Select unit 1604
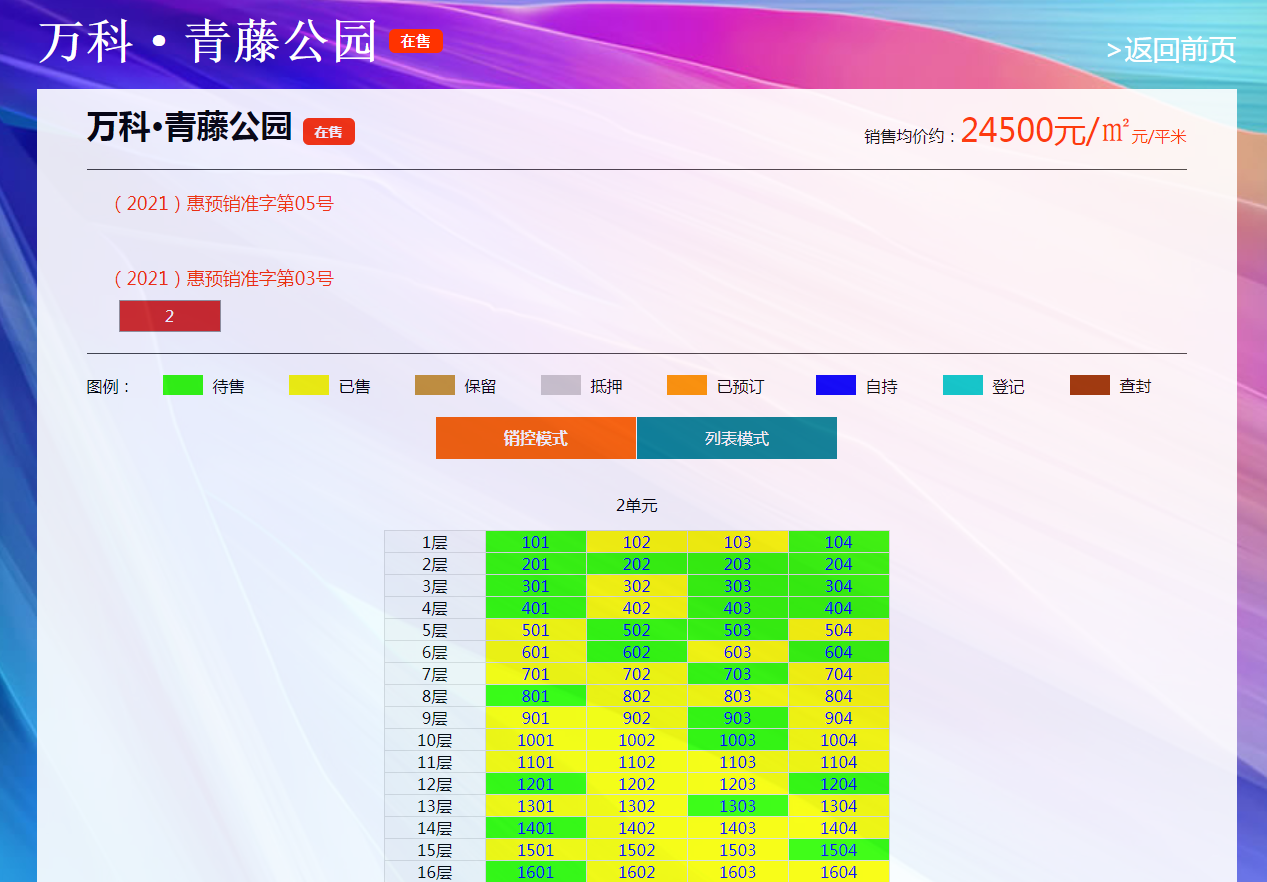Image resolution: width=1267 pixels, height=882 pixels. pyautogui.click(x=839, y=872)
